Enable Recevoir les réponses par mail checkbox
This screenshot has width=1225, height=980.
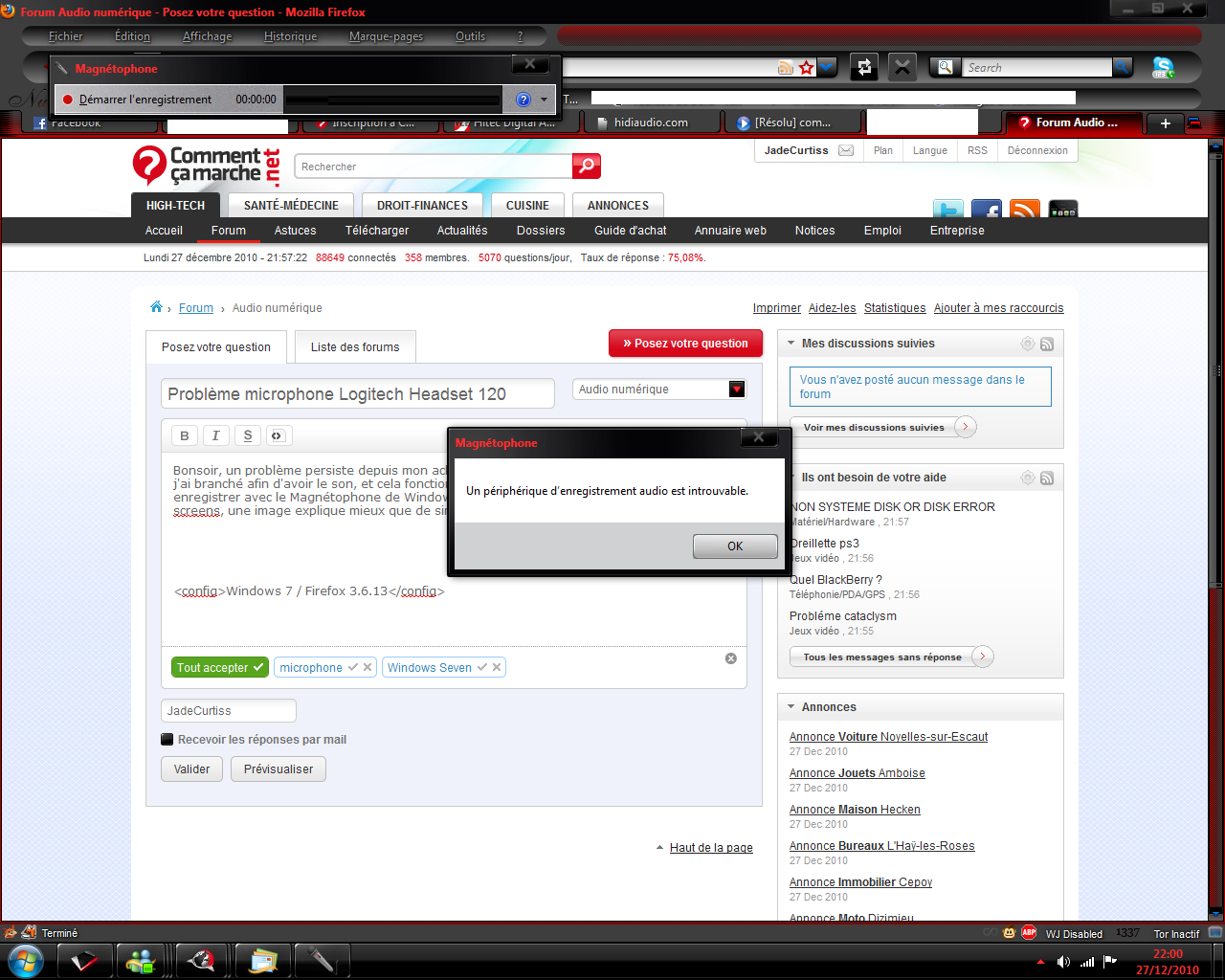tap(167, 740)
